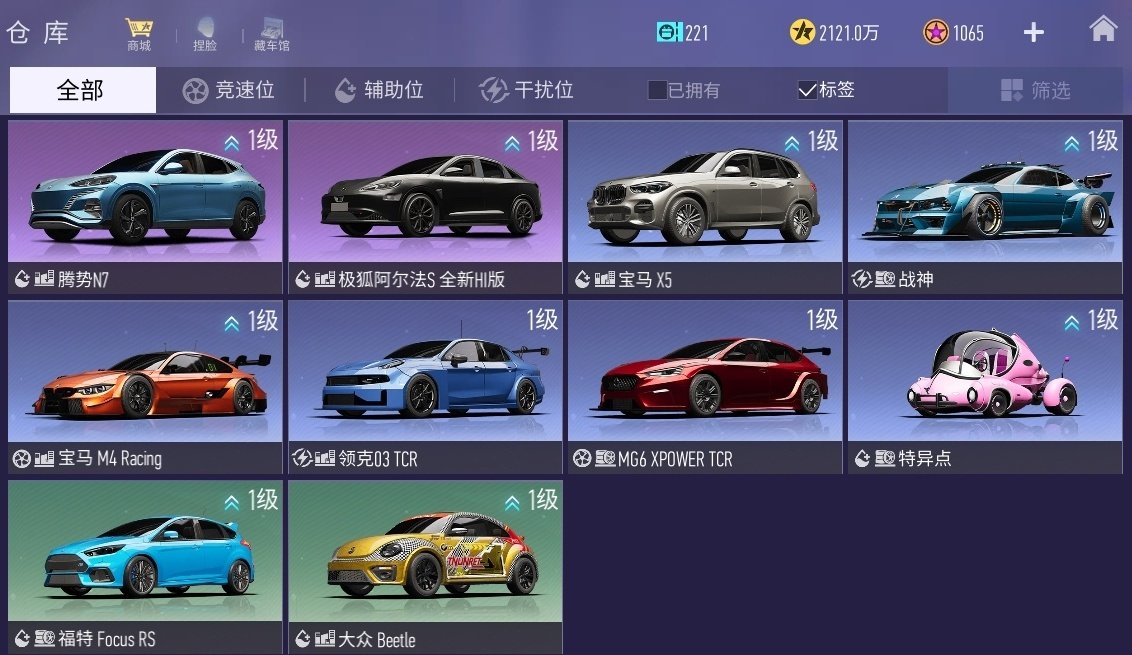1132x655 pixels.
Task: Tap the gold coin currency icon
Action: (x=802, y=32)
